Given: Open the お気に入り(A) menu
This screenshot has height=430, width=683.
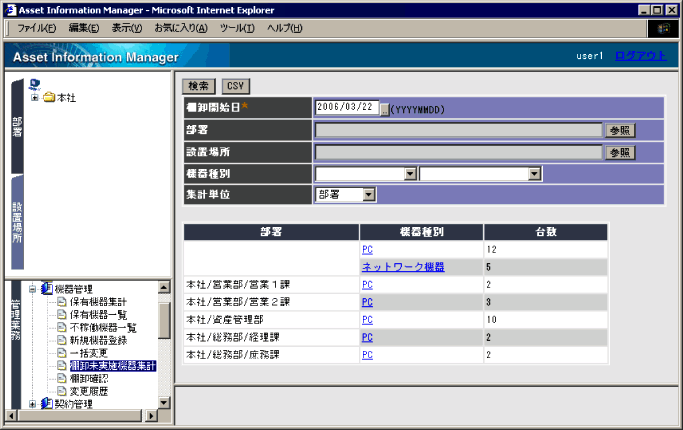Looking at the screenshot, I should (x=180, y=27).
